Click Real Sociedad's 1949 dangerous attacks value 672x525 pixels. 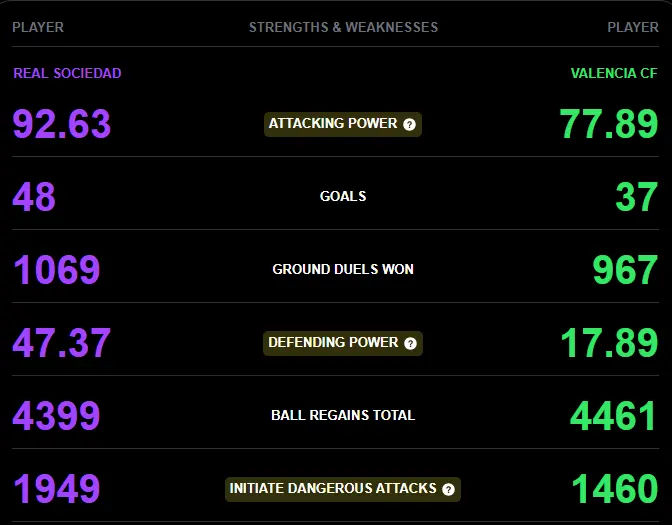pyautogui.click(x=57, y=489)
